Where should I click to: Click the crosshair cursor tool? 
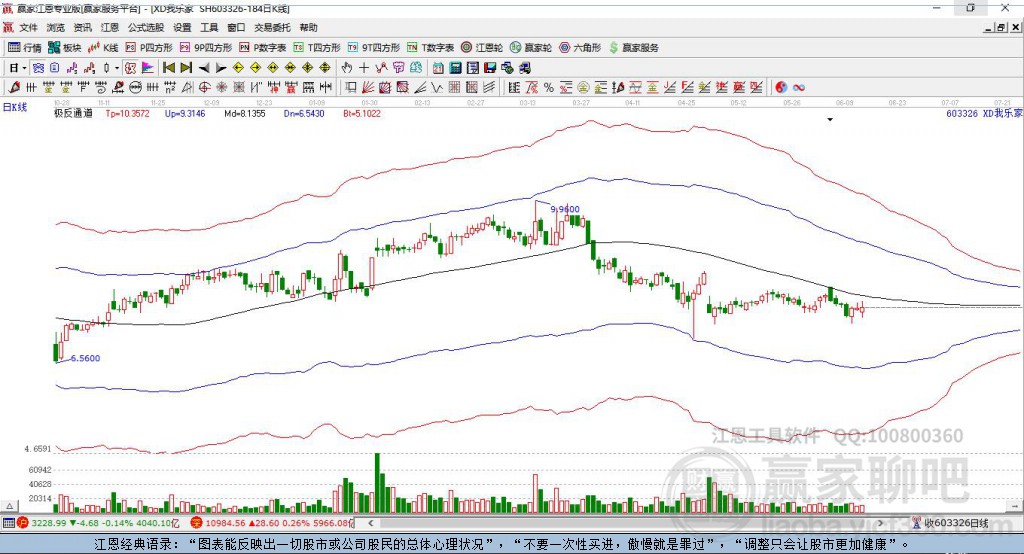pyautogui.click(x=364, y=68)
